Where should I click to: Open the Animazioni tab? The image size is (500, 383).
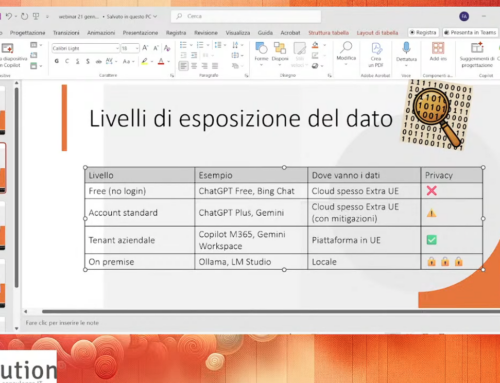click(101, 33)
